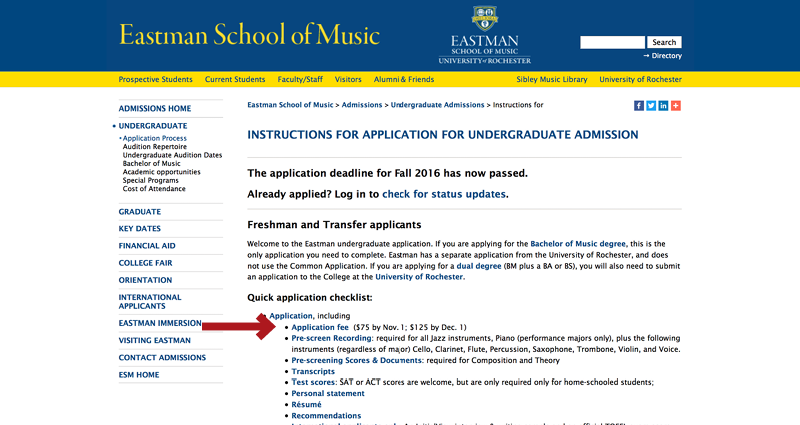Open Cost of Attendance sidebar item
This screenshot has height=425, width=800.
click(x=154, y=189)
